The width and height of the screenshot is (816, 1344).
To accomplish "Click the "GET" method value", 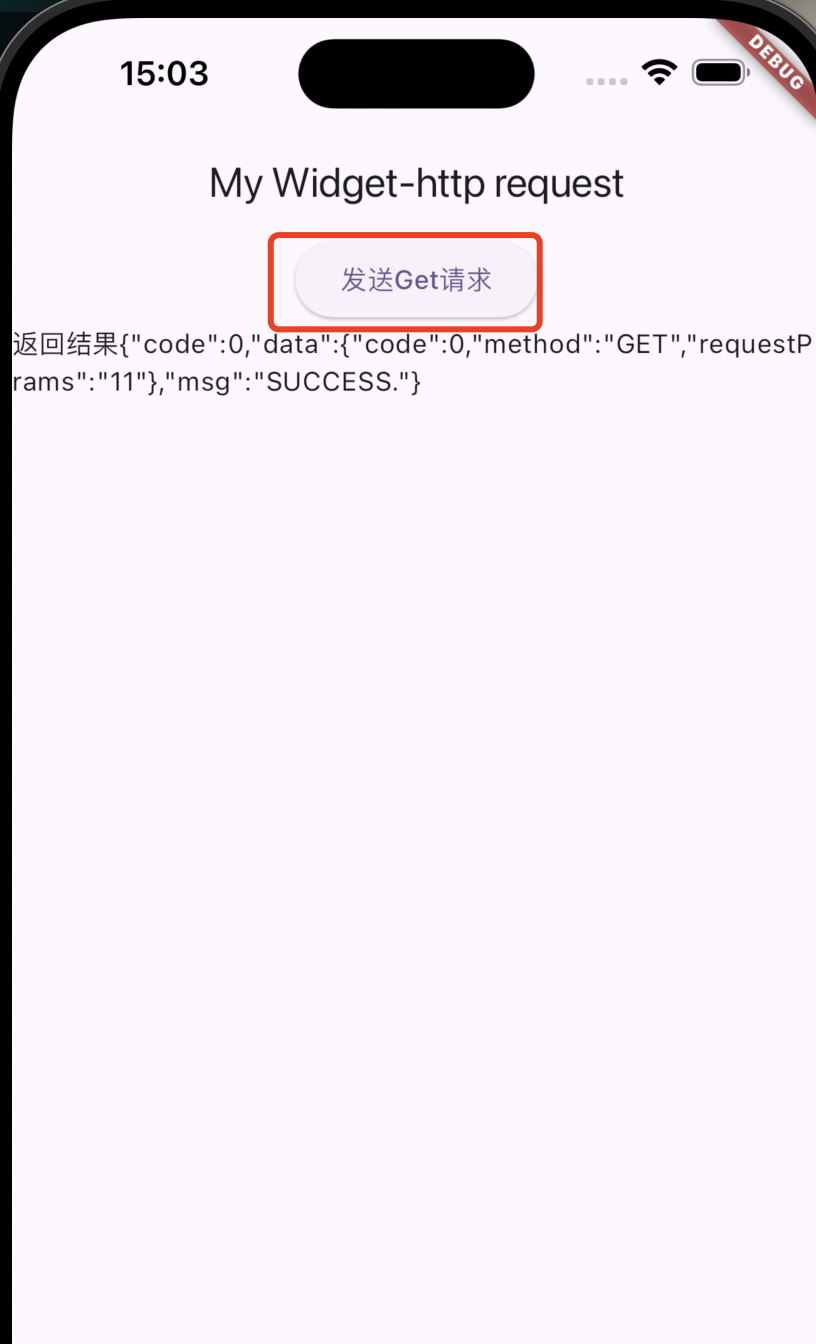I will point(641,345).
